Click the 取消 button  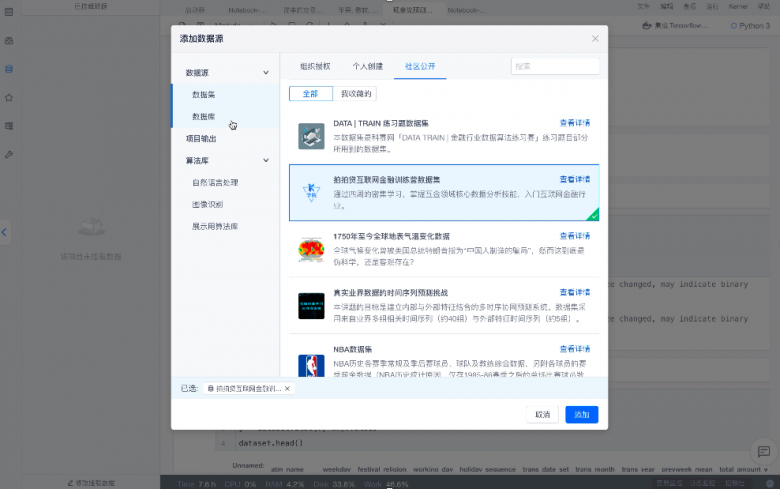coord(542,414)
